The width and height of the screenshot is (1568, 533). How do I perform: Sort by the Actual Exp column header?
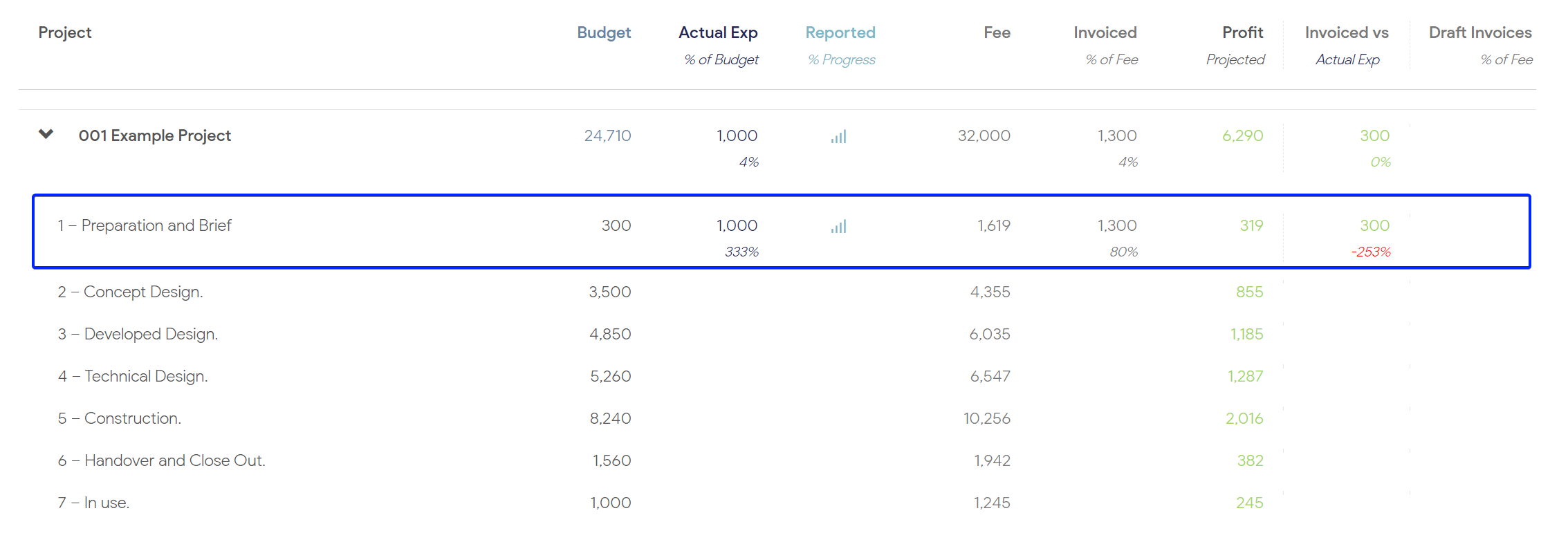coord(718,32)
